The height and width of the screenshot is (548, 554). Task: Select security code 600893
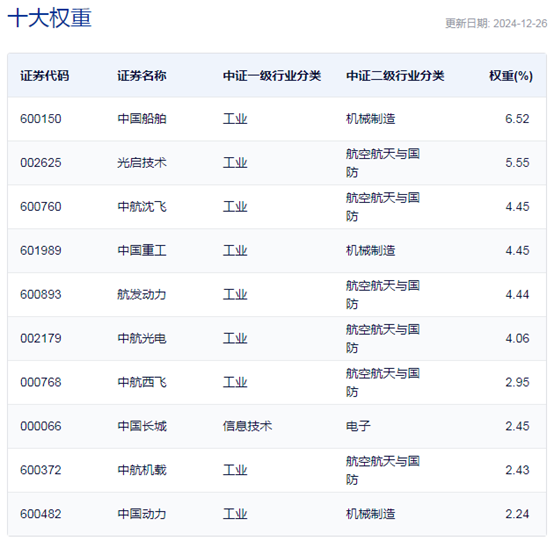pos(41,294)
